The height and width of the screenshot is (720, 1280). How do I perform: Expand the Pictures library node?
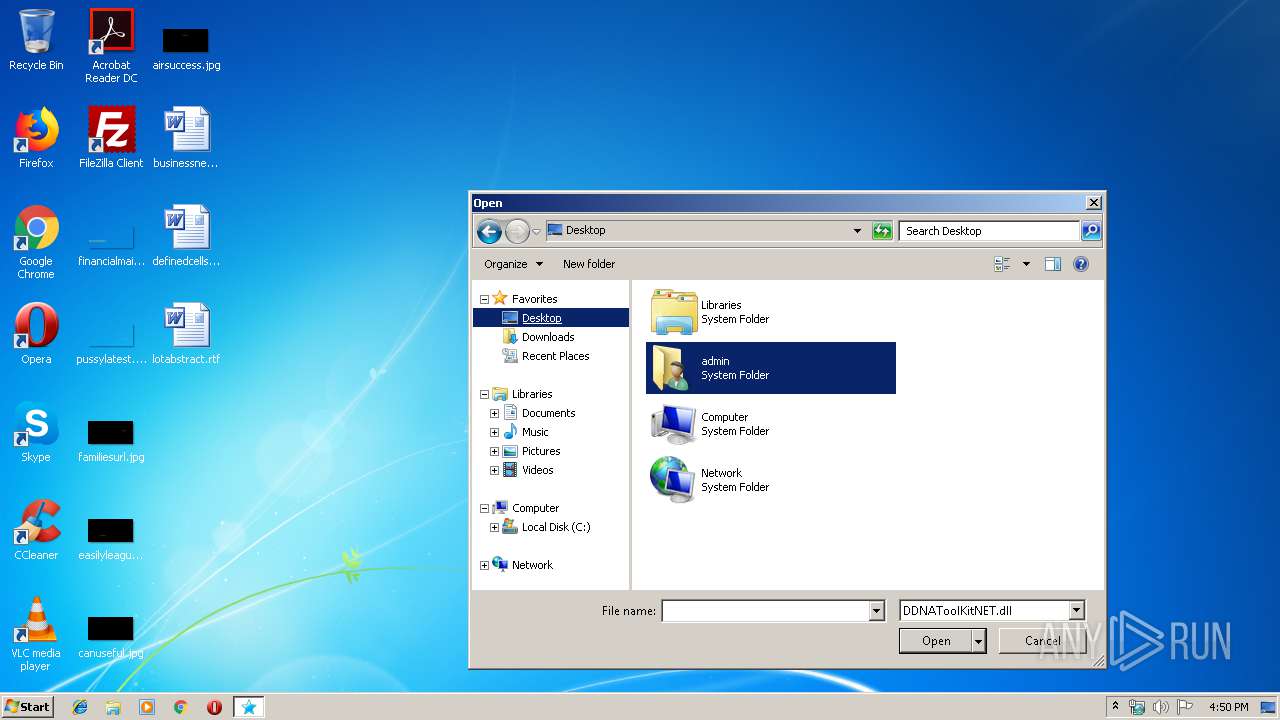[494, 451]
